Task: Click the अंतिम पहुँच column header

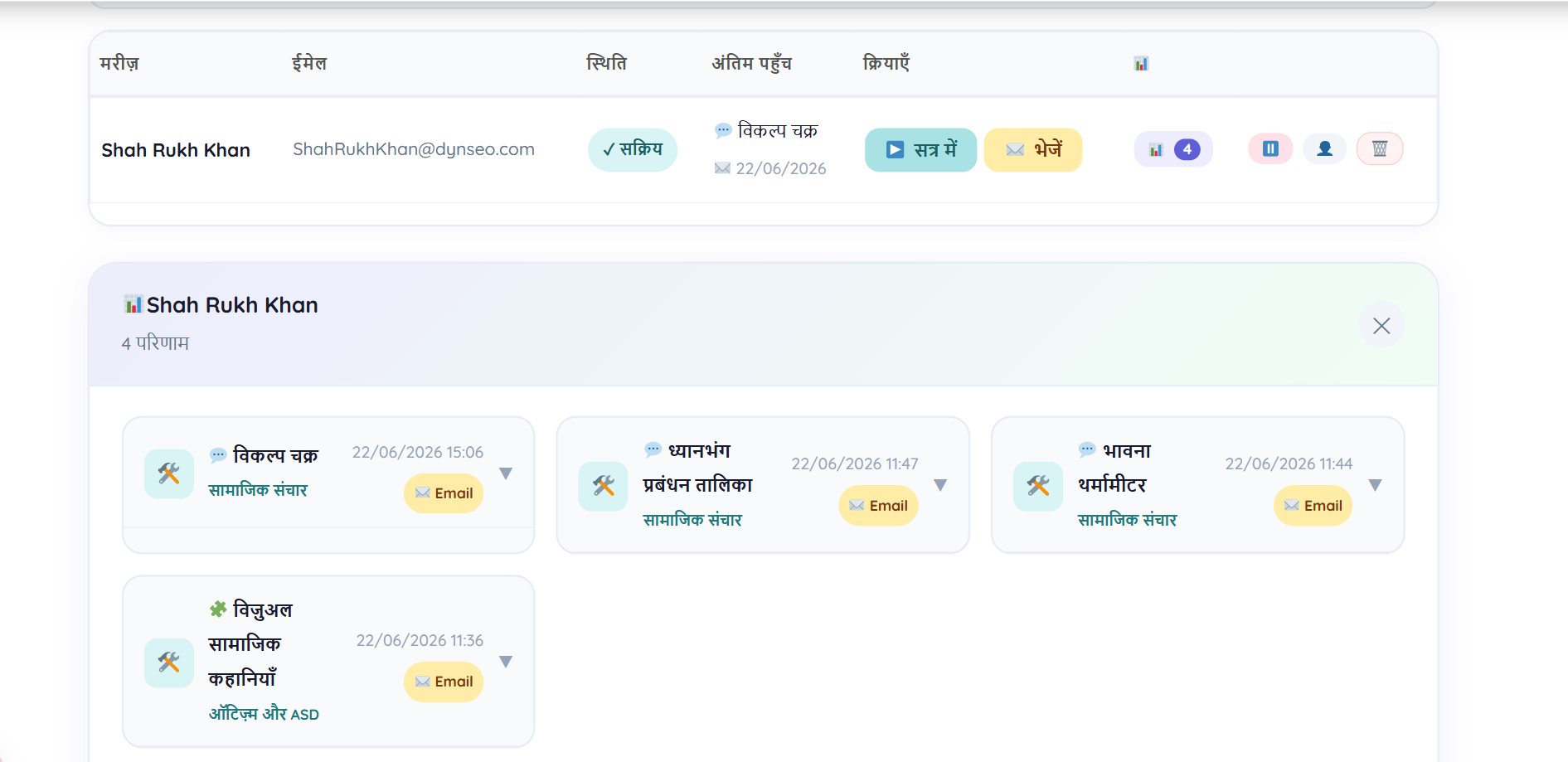Action: [752, 64]
